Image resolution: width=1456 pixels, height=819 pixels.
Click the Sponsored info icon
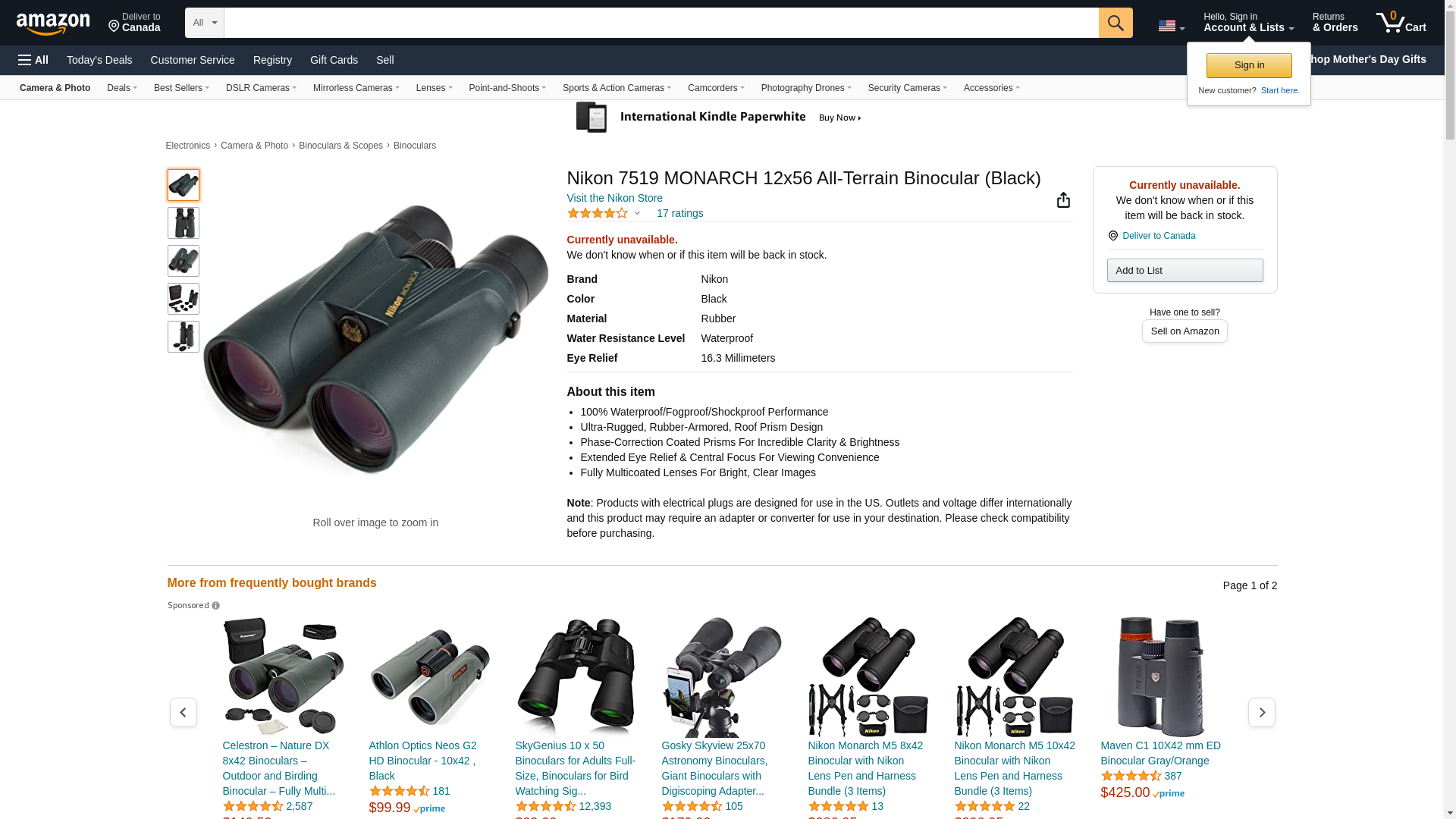[215, 606]
